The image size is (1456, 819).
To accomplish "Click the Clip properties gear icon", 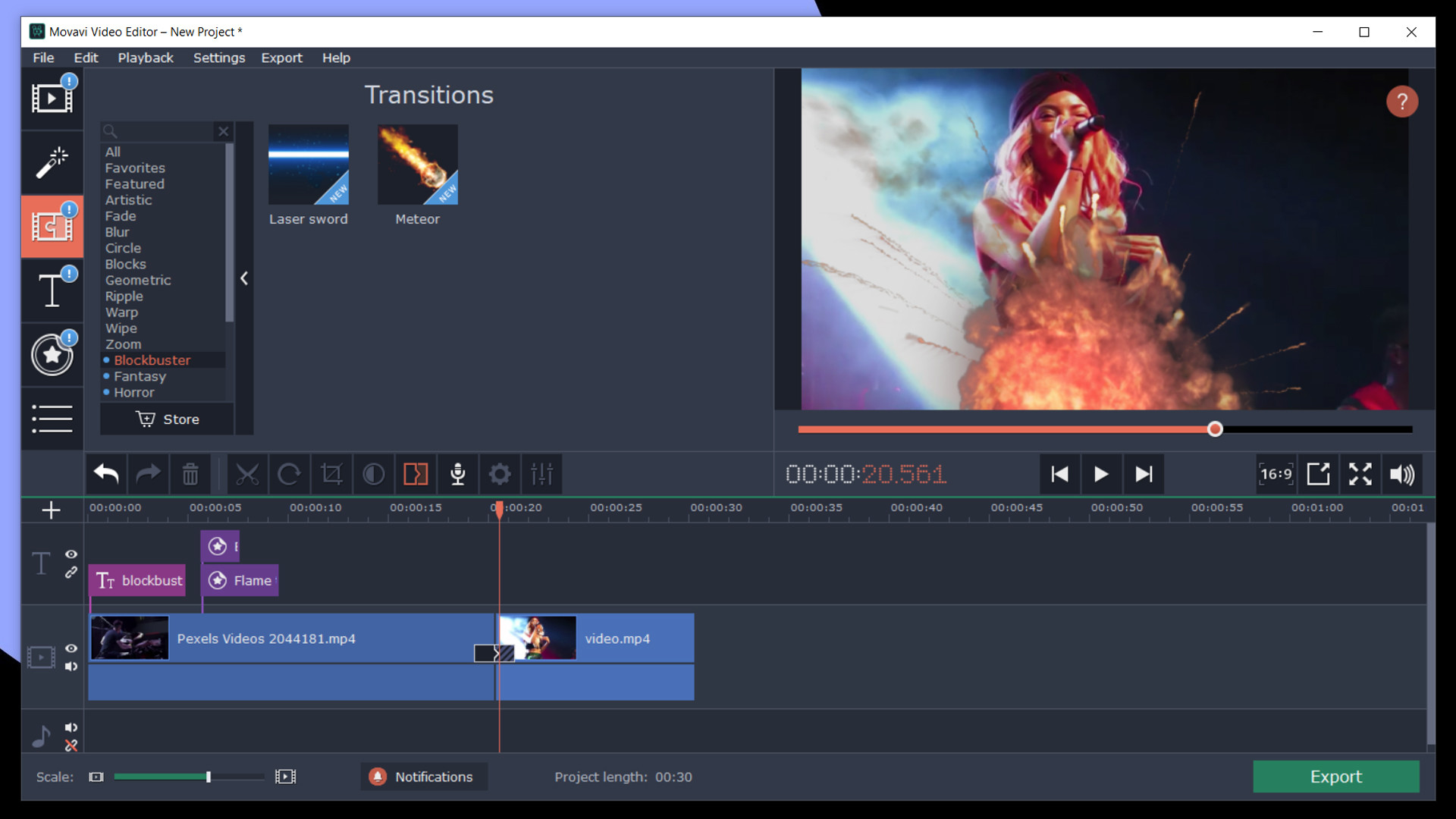I will [x=500, y=474].
